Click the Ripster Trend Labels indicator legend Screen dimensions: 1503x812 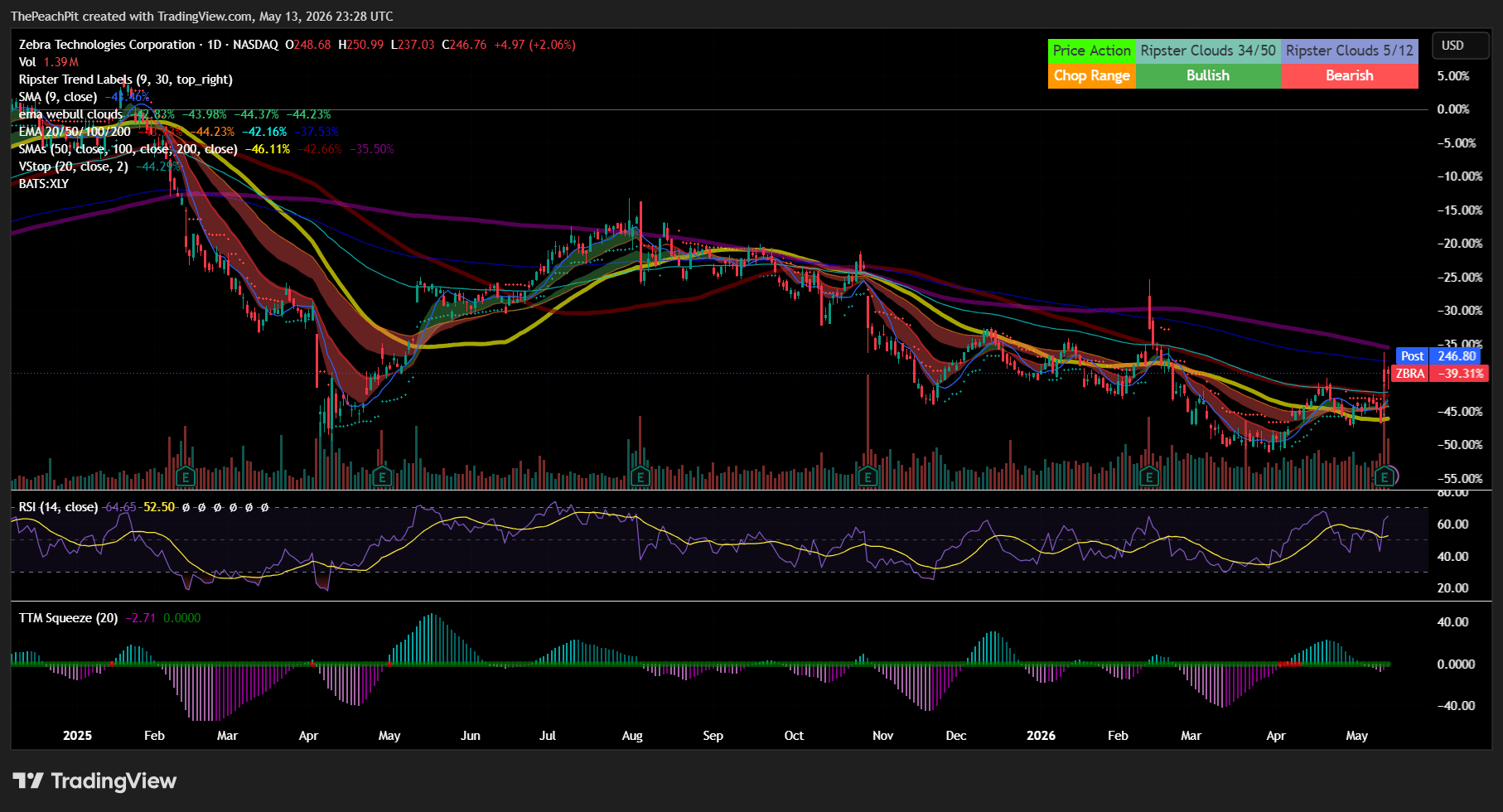pos(125,80)
